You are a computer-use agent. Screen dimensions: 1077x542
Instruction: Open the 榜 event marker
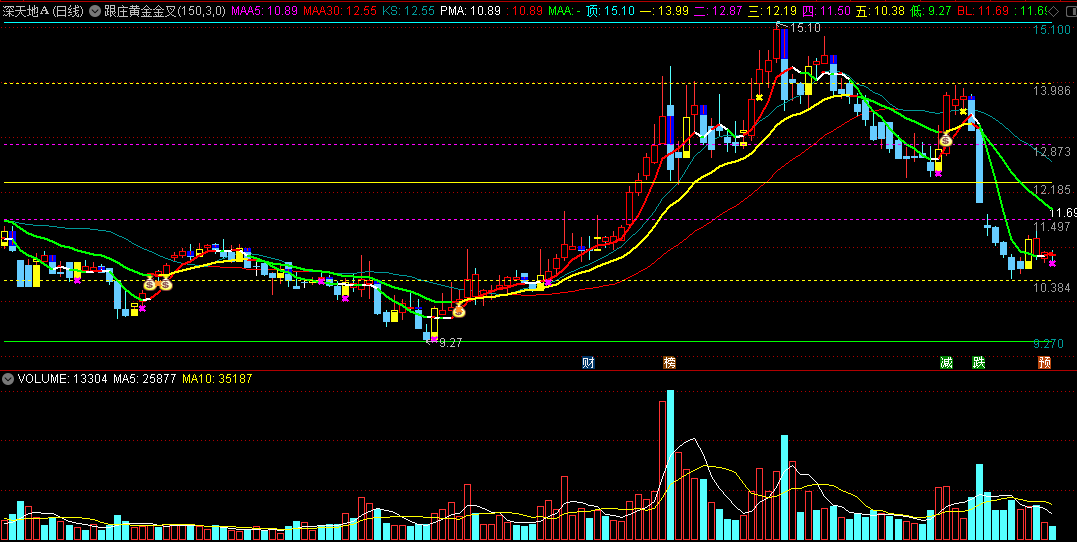pos(670,363)
